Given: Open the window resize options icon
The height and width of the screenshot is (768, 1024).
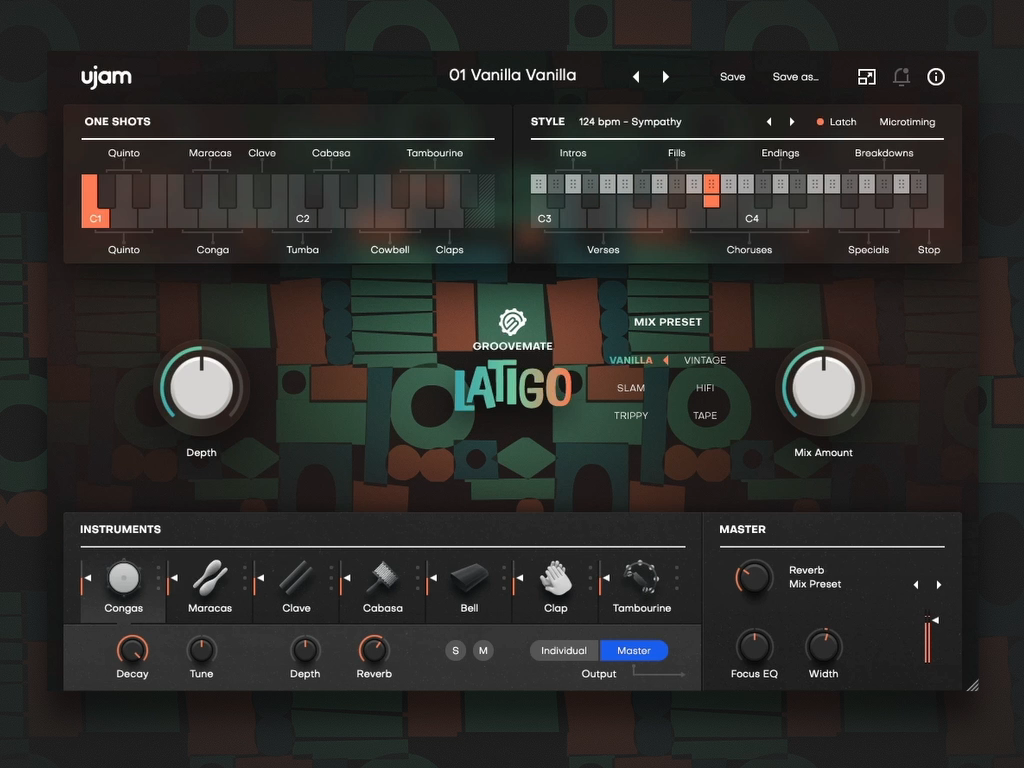Looking at the screenshot, I should click(866, 77).
